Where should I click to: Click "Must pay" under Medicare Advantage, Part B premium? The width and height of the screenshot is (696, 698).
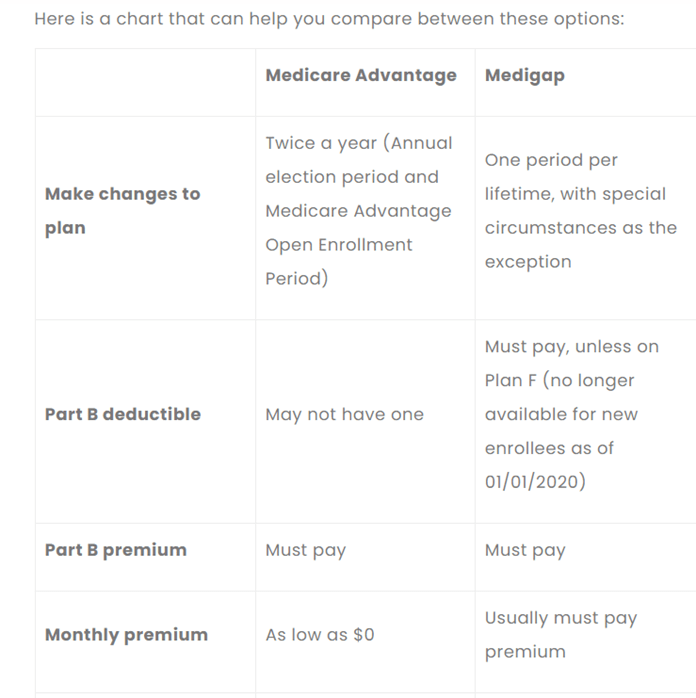pyautogui.click(x=305, y=550)
